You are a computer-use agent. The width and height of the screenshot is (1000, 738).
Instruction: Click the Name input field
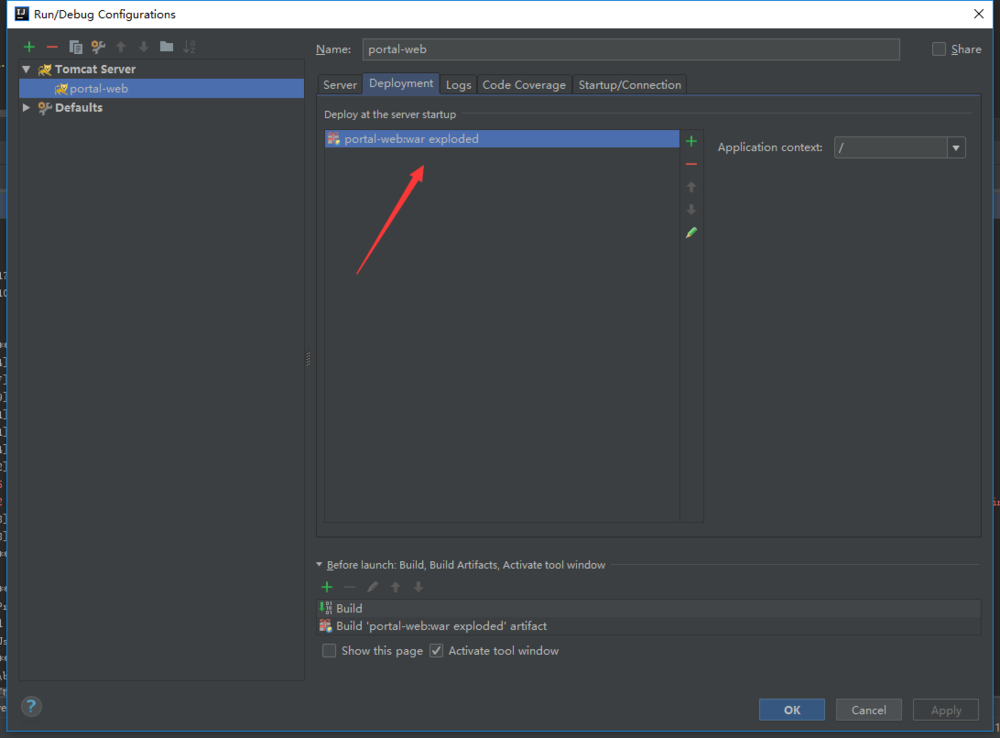point(631,49)
